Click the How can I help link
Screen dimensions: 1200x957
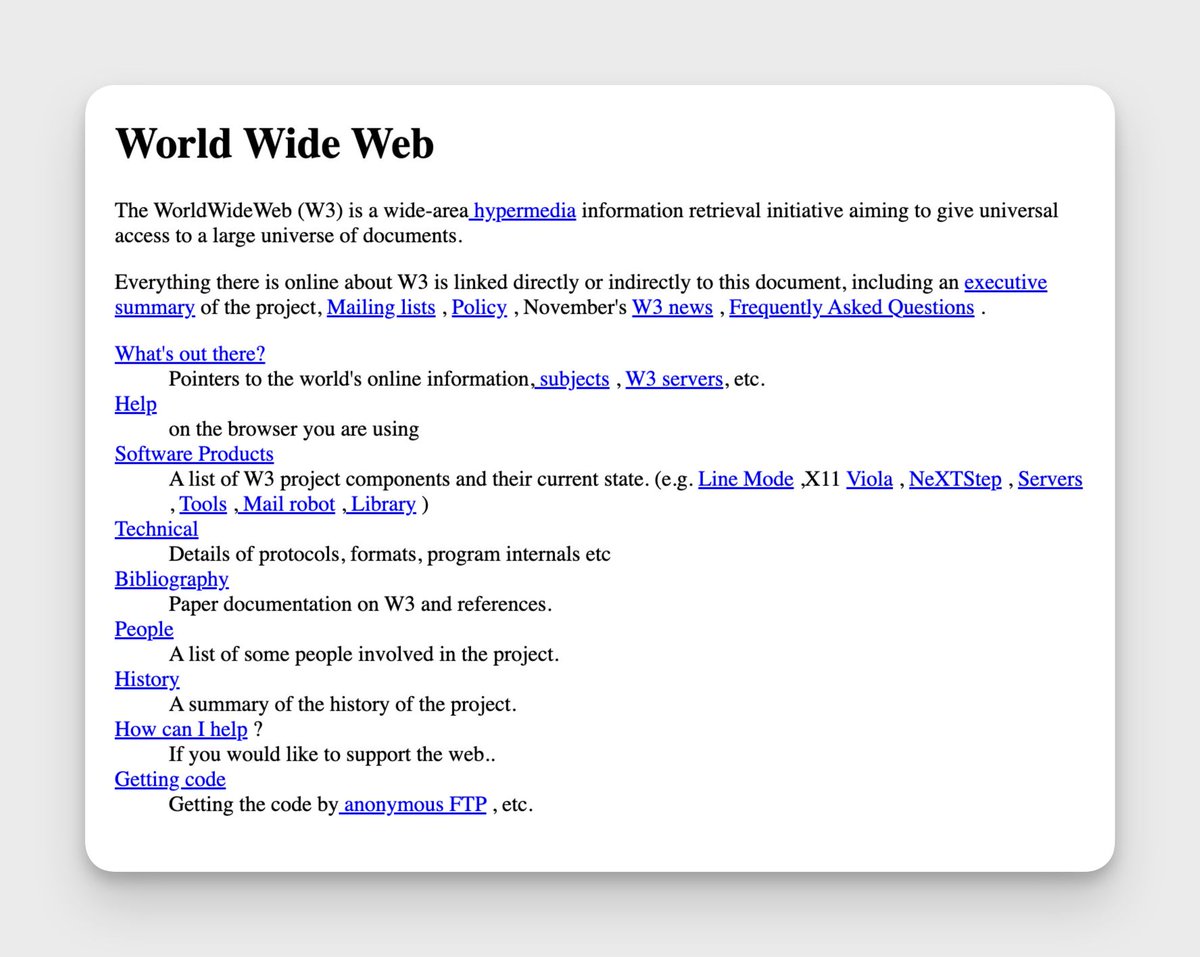181,730
